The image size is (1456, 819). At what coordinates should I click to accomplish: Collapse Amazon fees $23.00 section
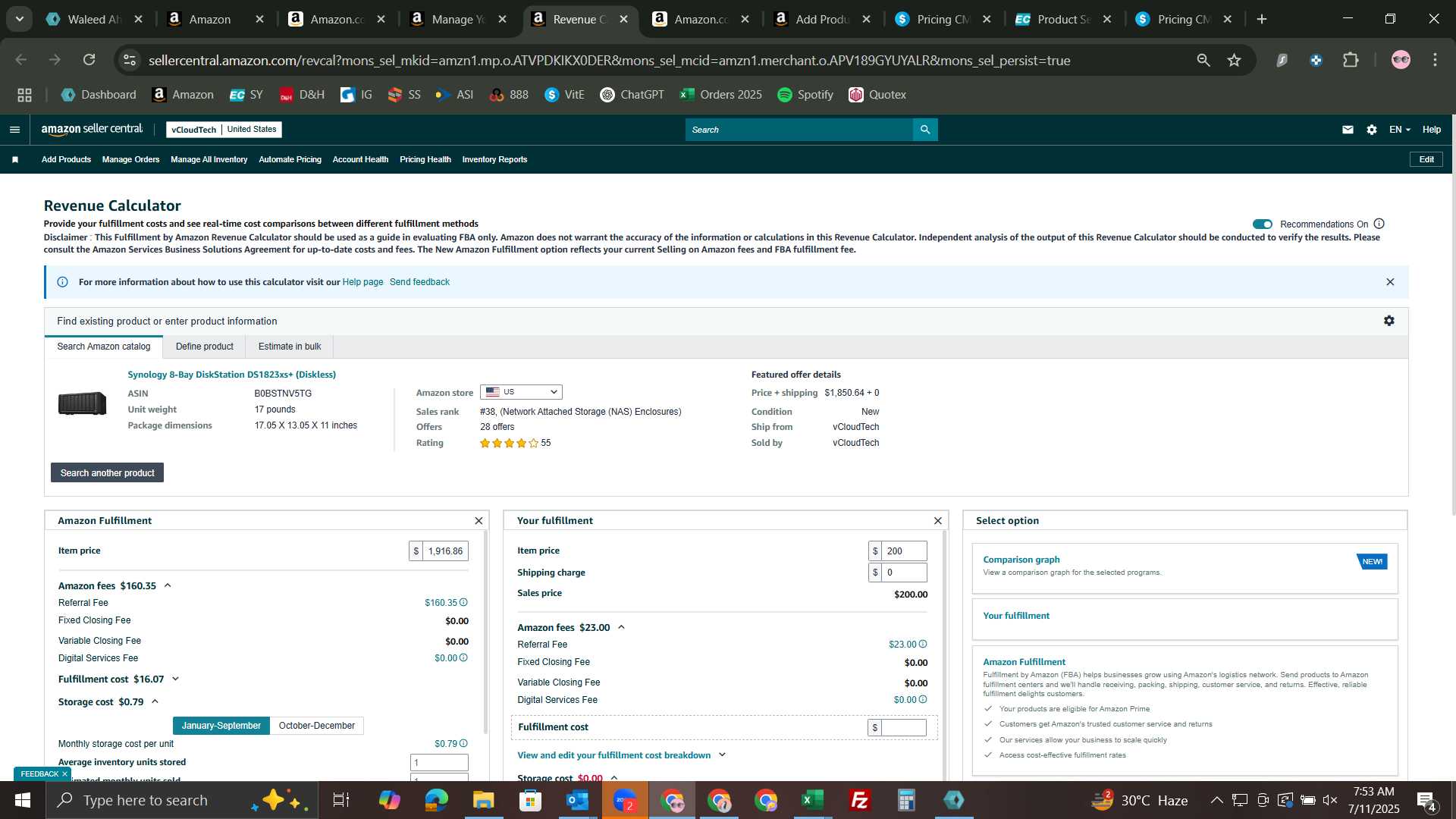[621, 628]
